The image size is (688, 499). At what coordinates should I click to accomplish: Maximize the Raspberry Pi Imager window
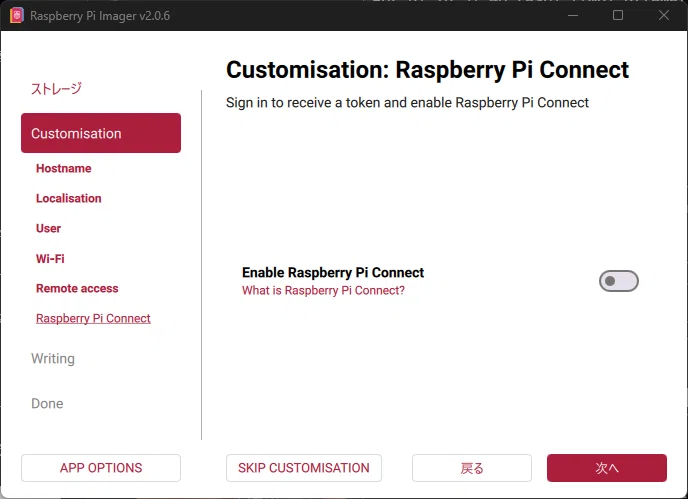[x=618, y=15]
